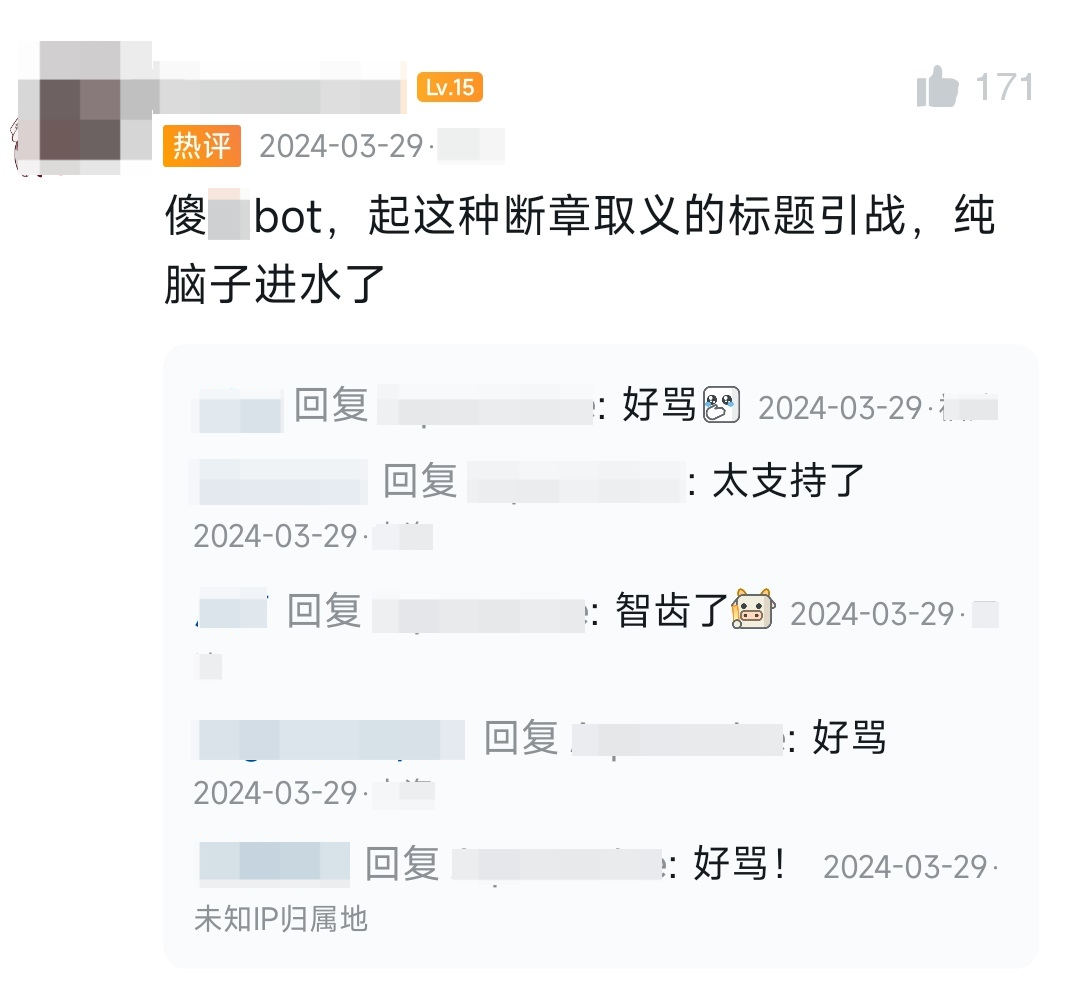
Task: Click the main comment's 2024-03-29 date
Action: tap(341, 146)
